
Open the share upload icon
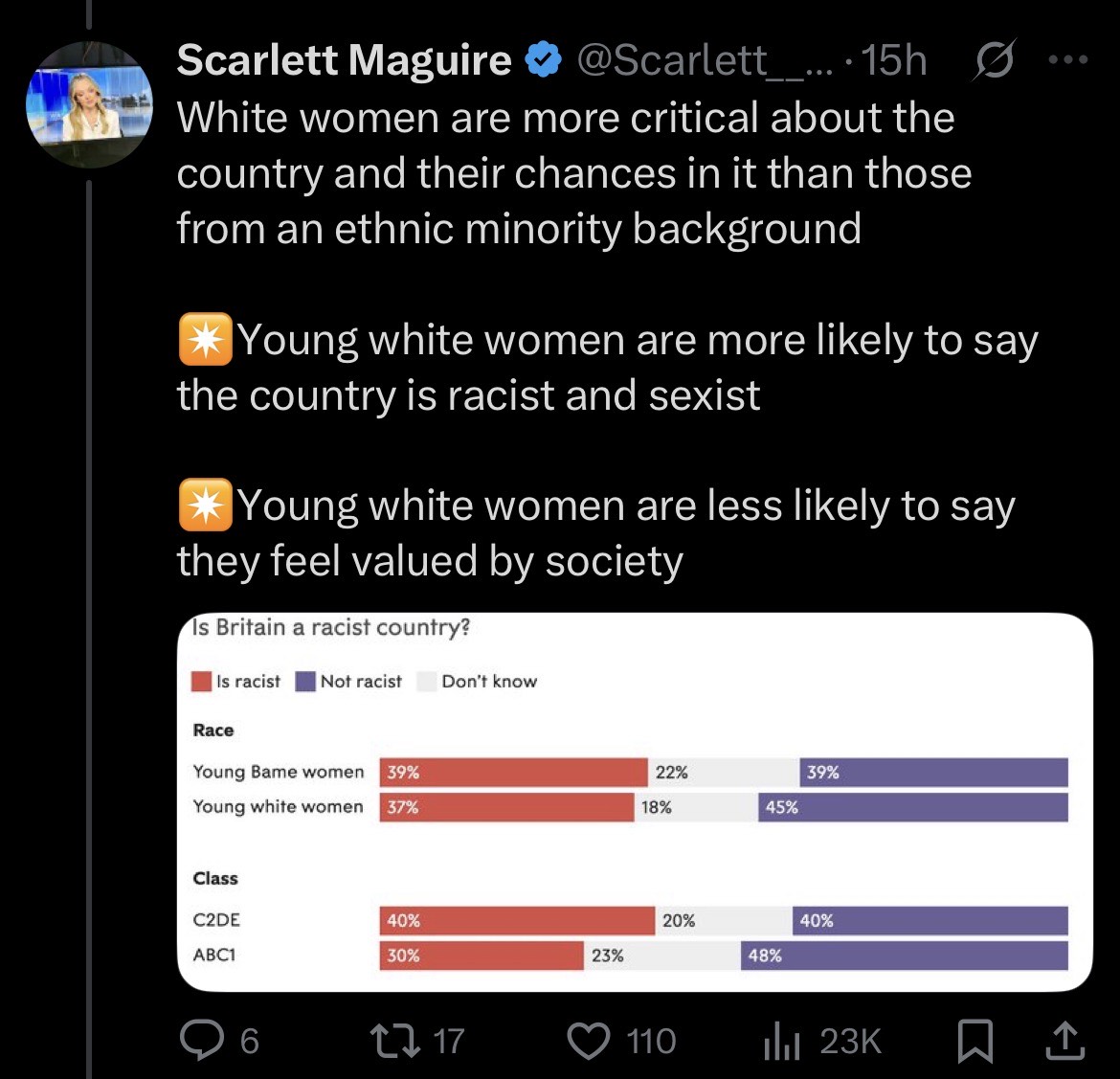click(x=1065, y=1041)
